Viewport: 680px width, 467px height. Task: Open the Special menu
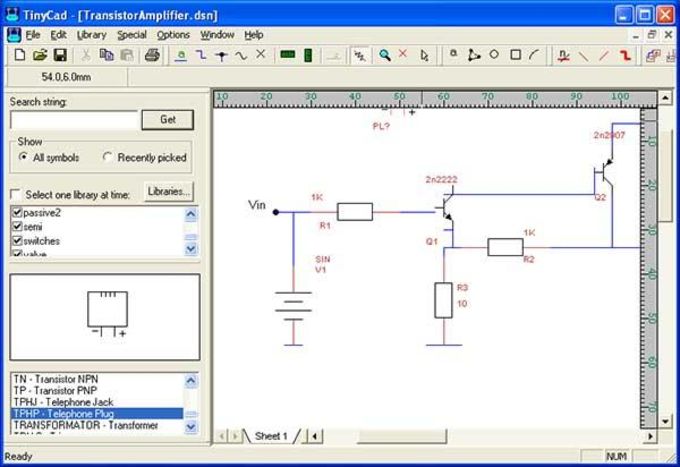pyautogui.click(x=132, y=35)
